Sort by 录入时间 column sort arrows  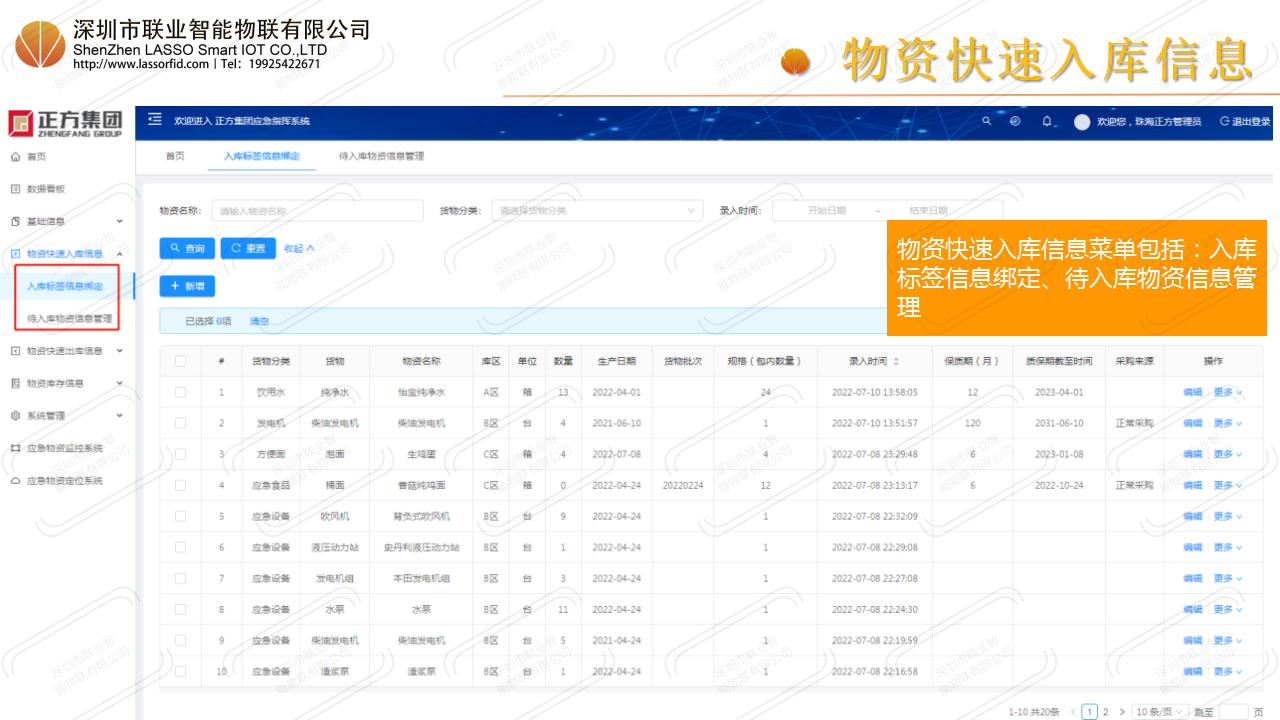click(896, 361)
